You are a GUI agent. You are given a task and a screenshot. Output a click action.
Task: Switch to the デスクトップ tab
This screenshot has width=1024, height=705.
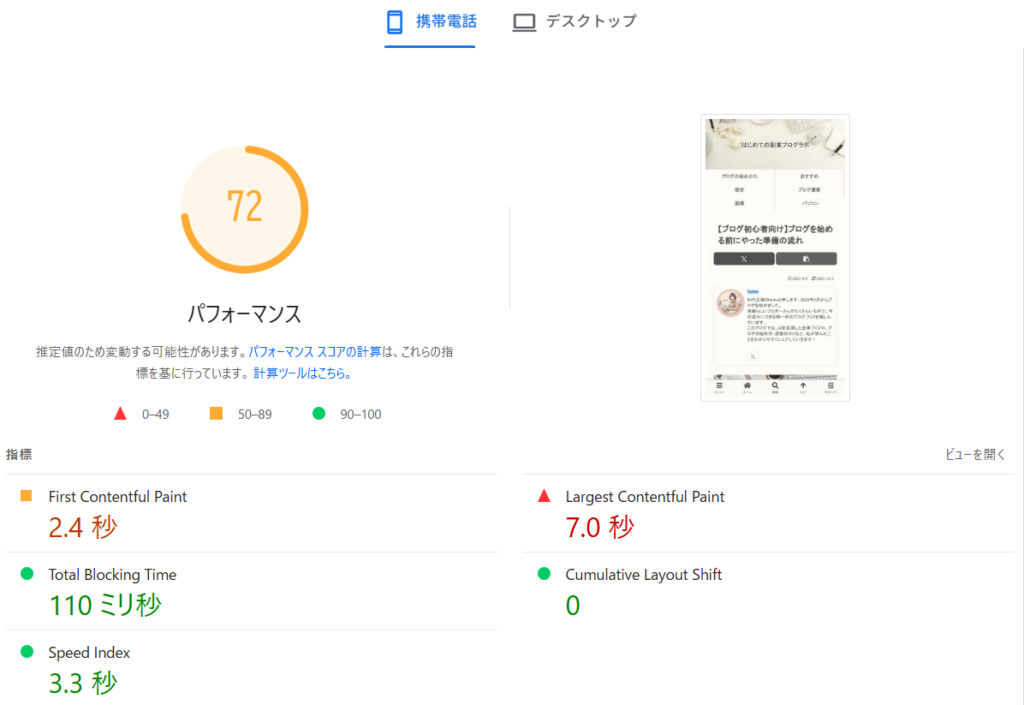pos(590,21)
